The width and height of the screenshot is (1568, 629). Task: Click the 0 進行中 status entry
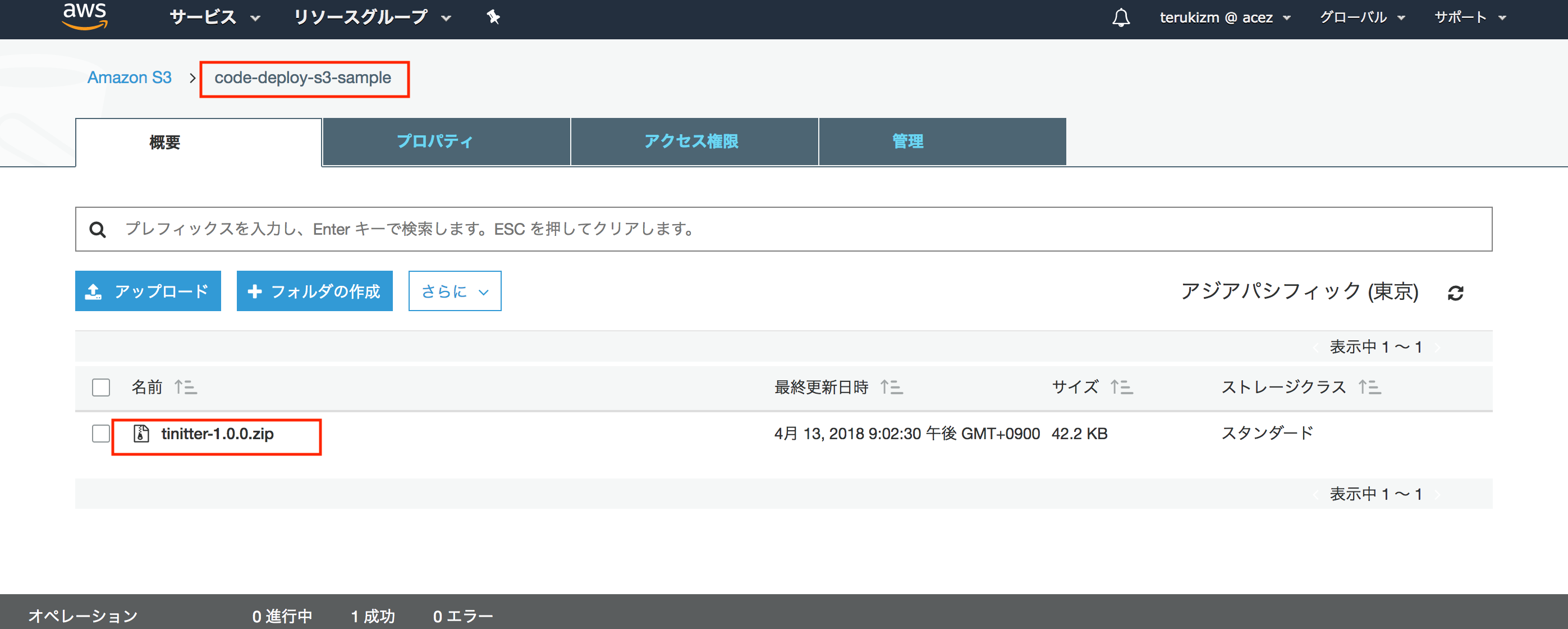click(x=282, y=616)
